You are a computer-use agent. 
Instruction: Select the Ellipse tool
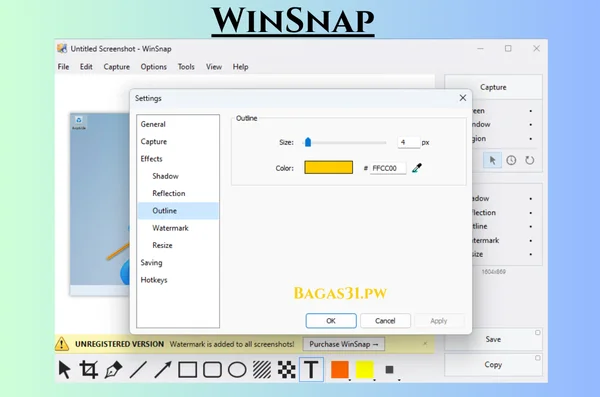237,370
